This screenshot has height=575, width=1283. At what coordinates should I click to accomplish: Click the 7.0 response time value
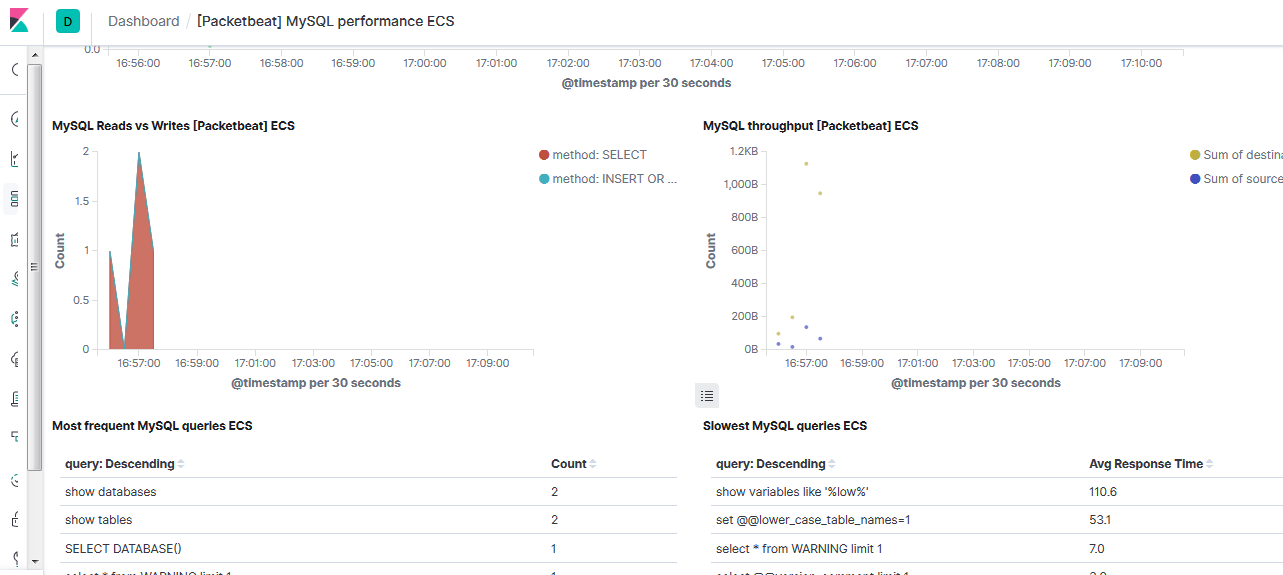1097,548
